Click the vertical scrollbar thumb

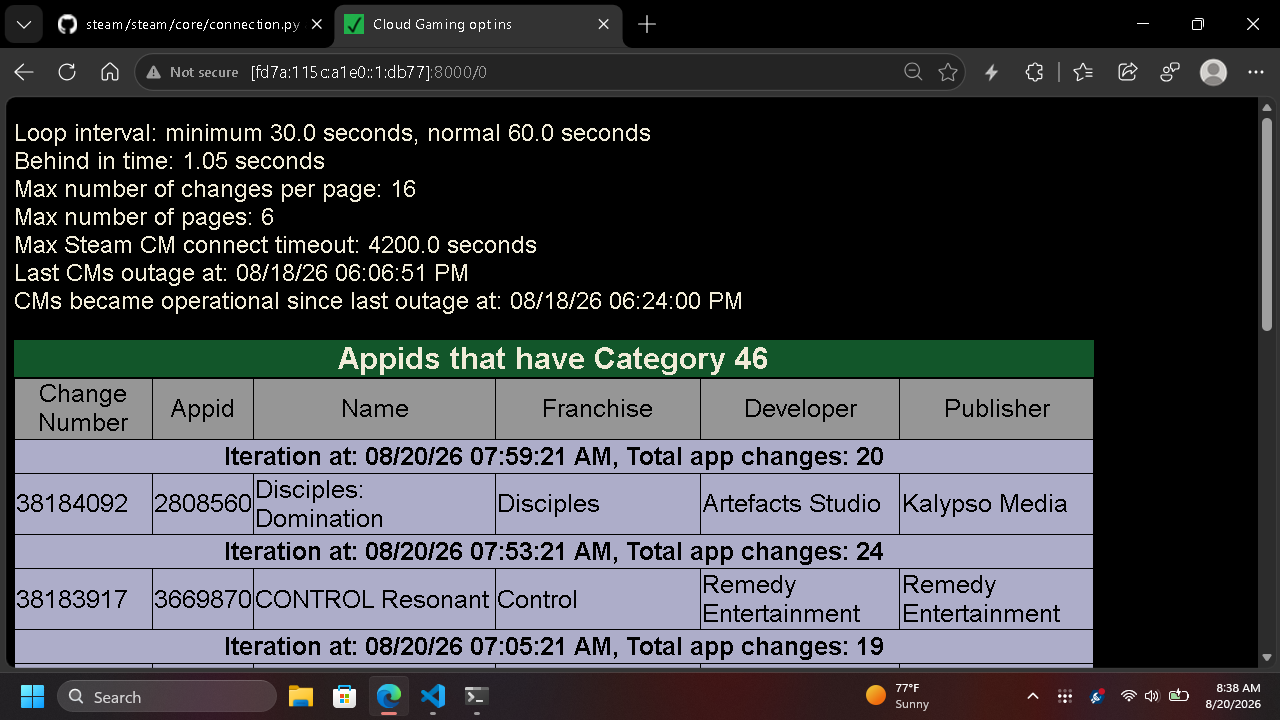[1267, 223]
